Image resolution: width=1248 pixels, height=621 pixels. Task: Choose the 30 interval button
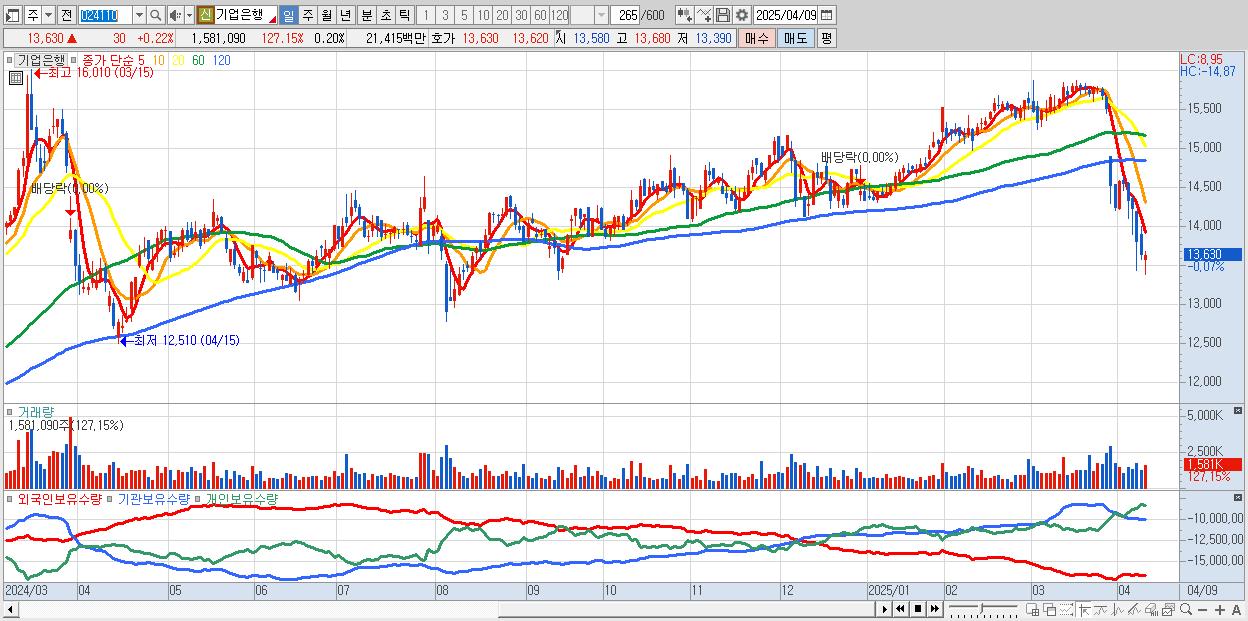(521, 15)
